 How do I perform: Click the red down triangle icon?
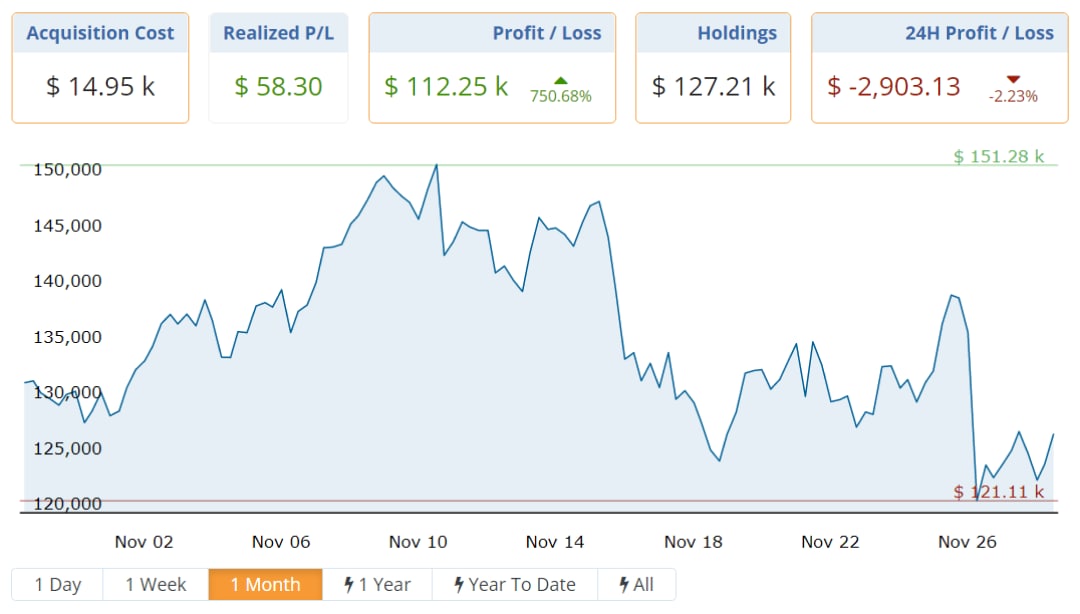click(x=1013, y=80)
